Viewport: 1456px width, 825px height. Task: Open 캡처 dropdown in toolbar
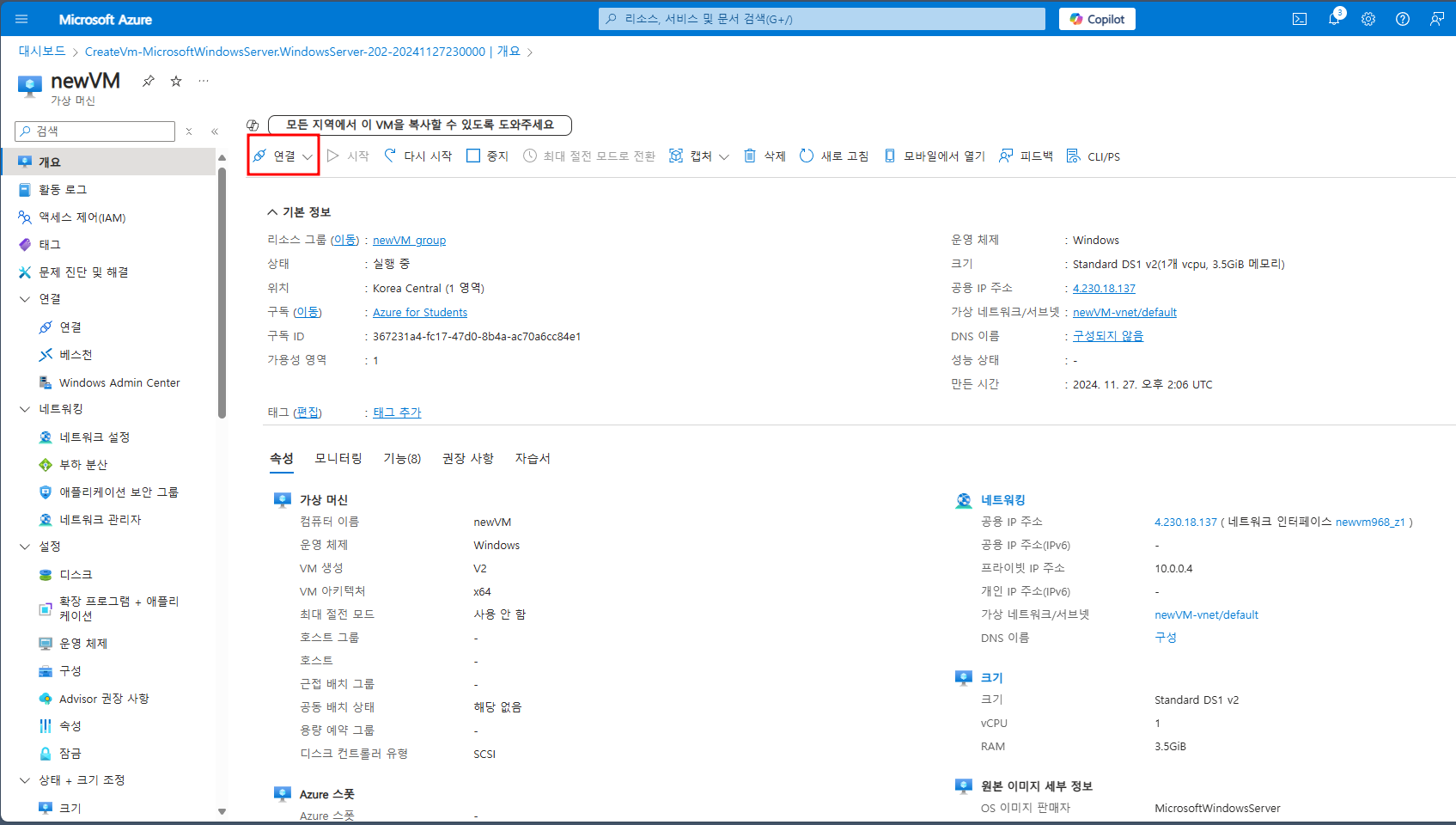(x=699, y=156)
